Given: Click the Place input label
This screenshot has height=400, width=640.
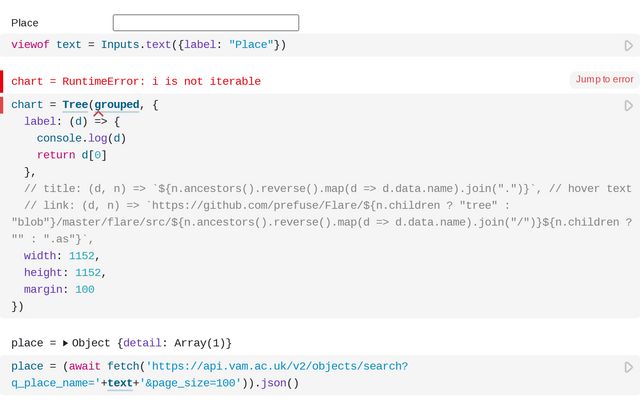Looking at the screenshot, I should point(25,23).
